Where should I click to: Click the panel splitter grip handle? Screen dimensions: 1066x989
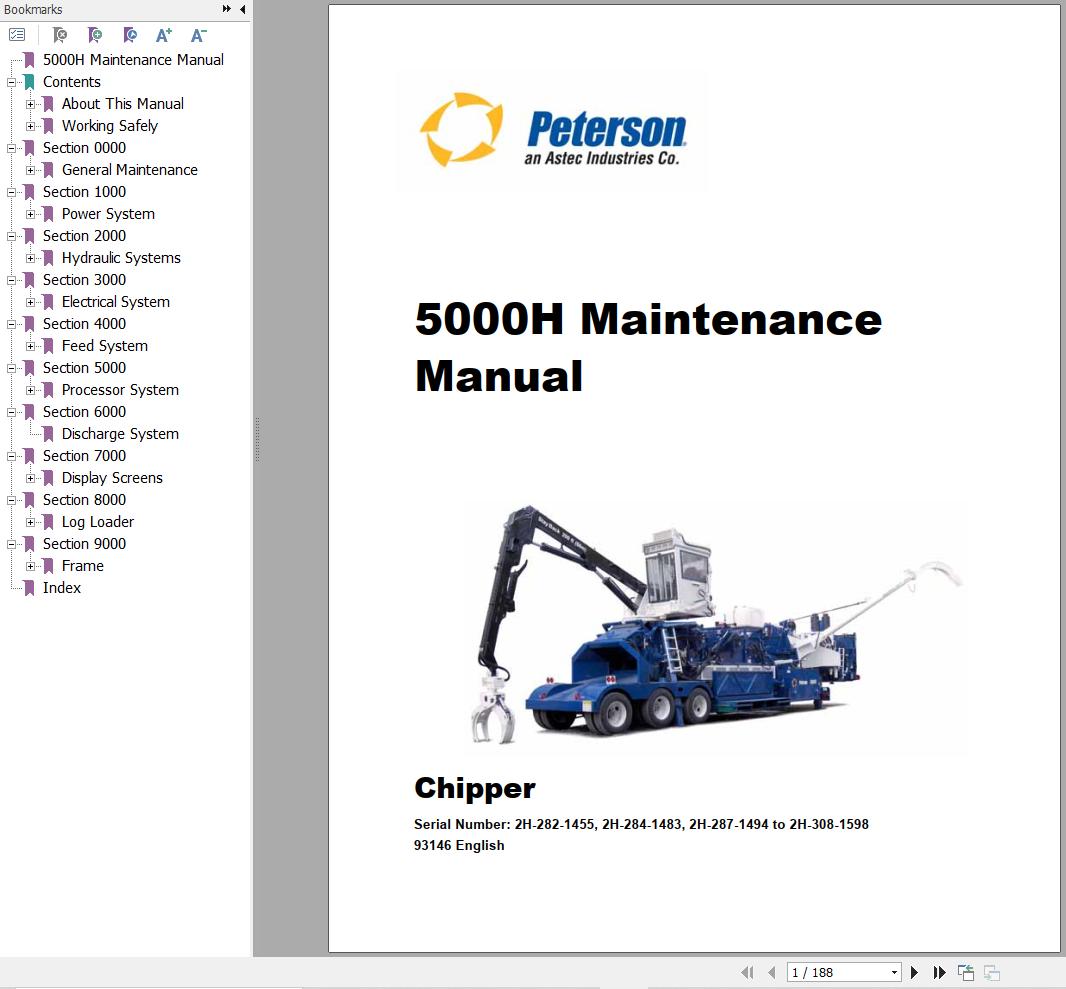tap(257, 440)
